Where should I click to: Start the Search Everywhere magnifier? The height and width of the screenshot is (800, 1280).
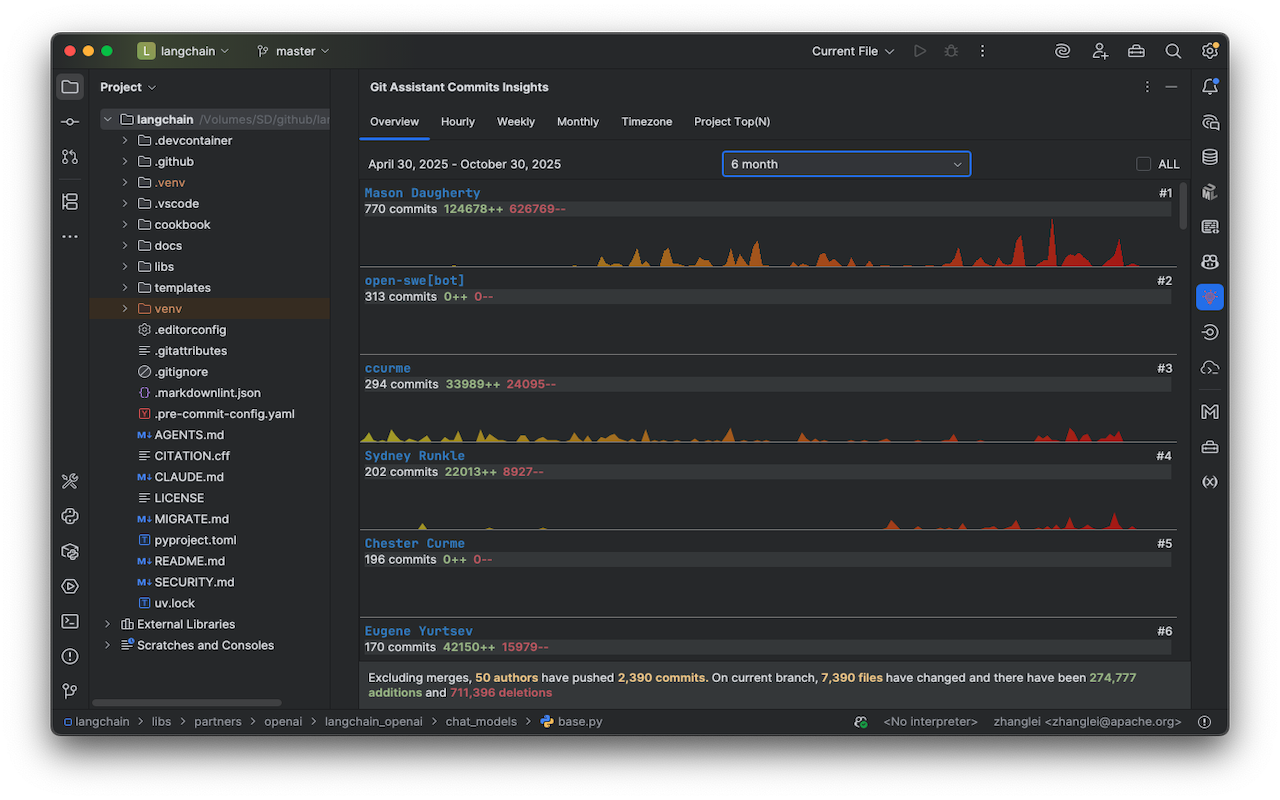tap(1172, 50)
